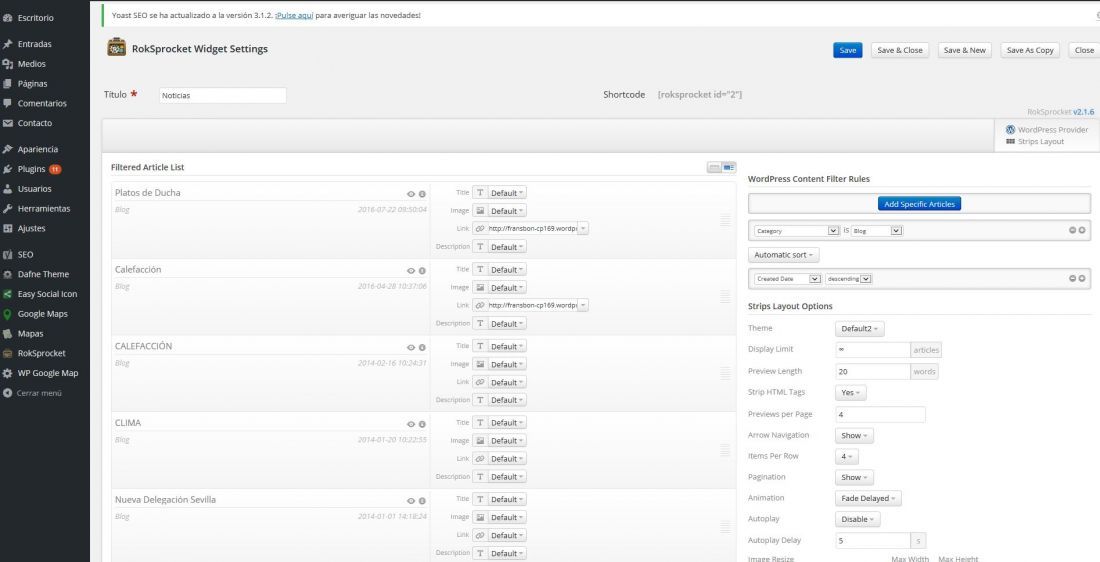Open the Strip HTML Tags Yes dropdown

click(x=851, y=393)
